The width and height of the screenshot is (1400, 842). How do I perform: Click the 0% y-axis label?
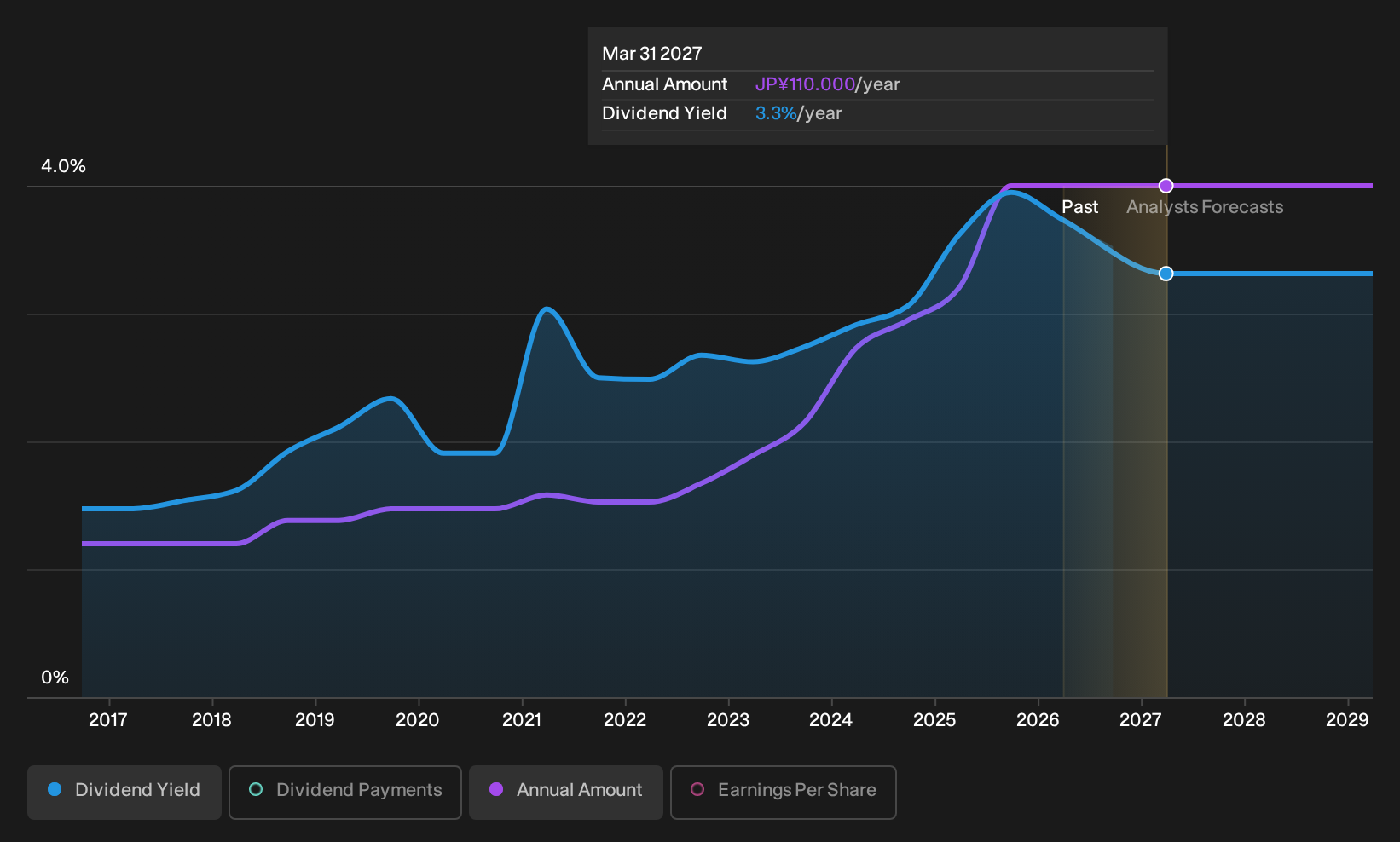[55, 678]
